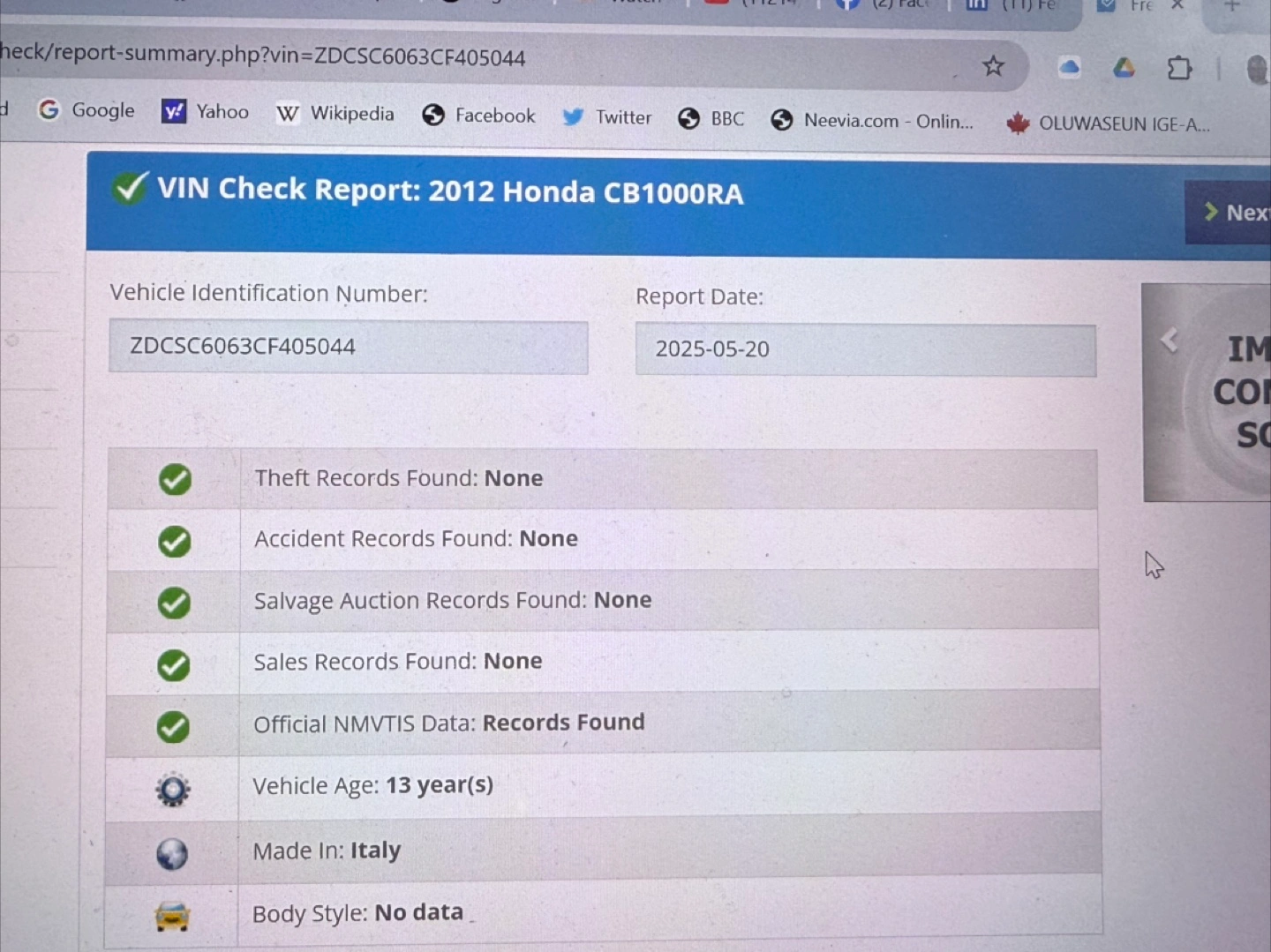Click the check icon for Official NMVTIS Data

[x=173, y=727]
